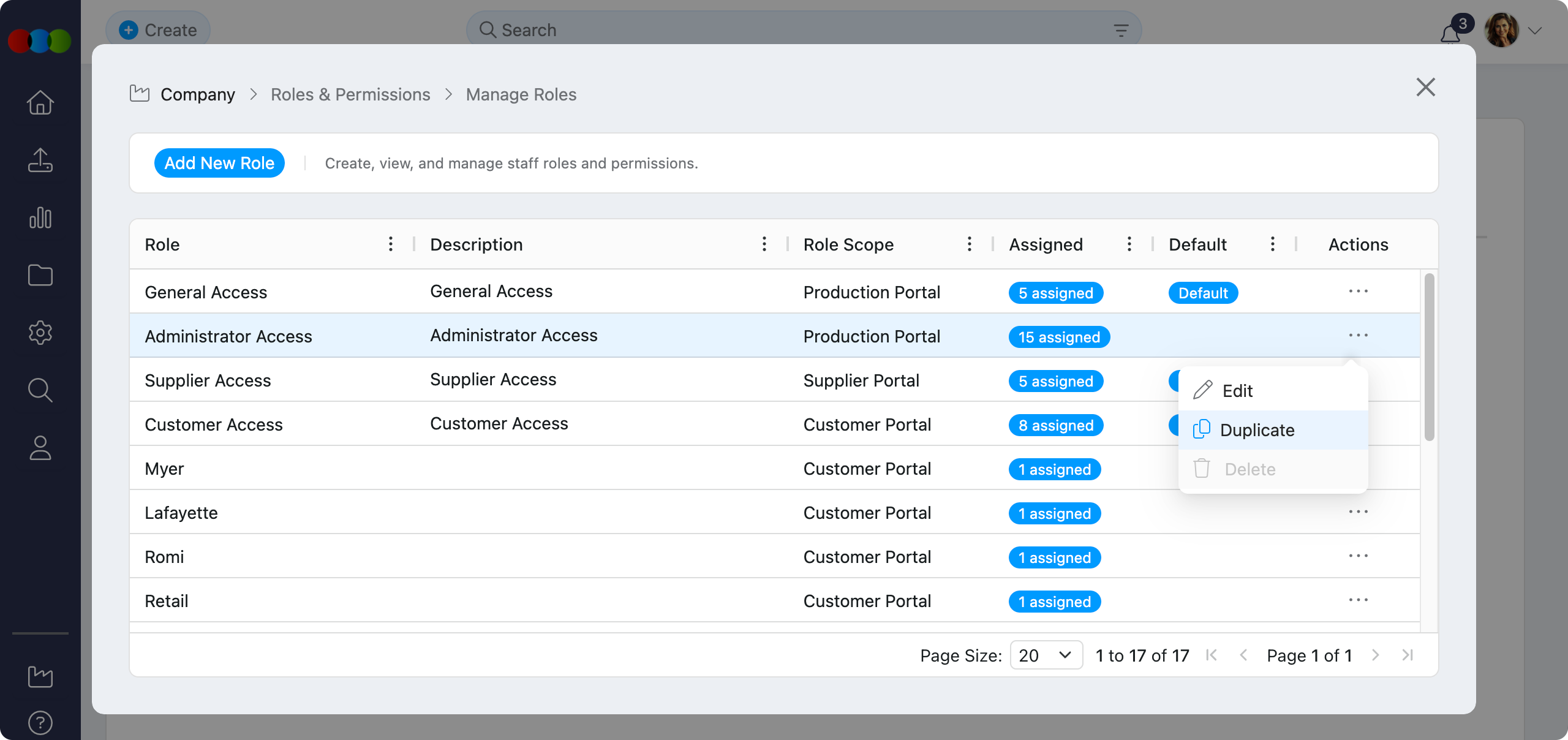Image resolution: width=1568 pixels, height=740 pixels.
Task: Choose Edit in the actions menu
Action: 1237,391
